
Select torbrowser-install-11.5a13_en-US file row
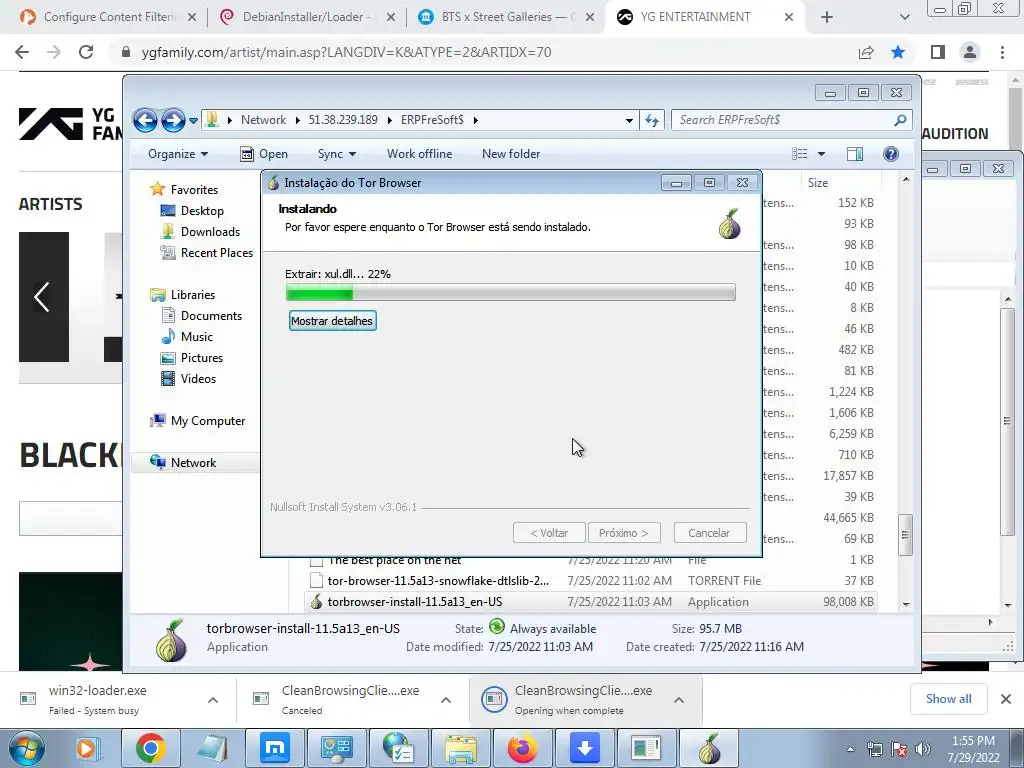(591, 602)
